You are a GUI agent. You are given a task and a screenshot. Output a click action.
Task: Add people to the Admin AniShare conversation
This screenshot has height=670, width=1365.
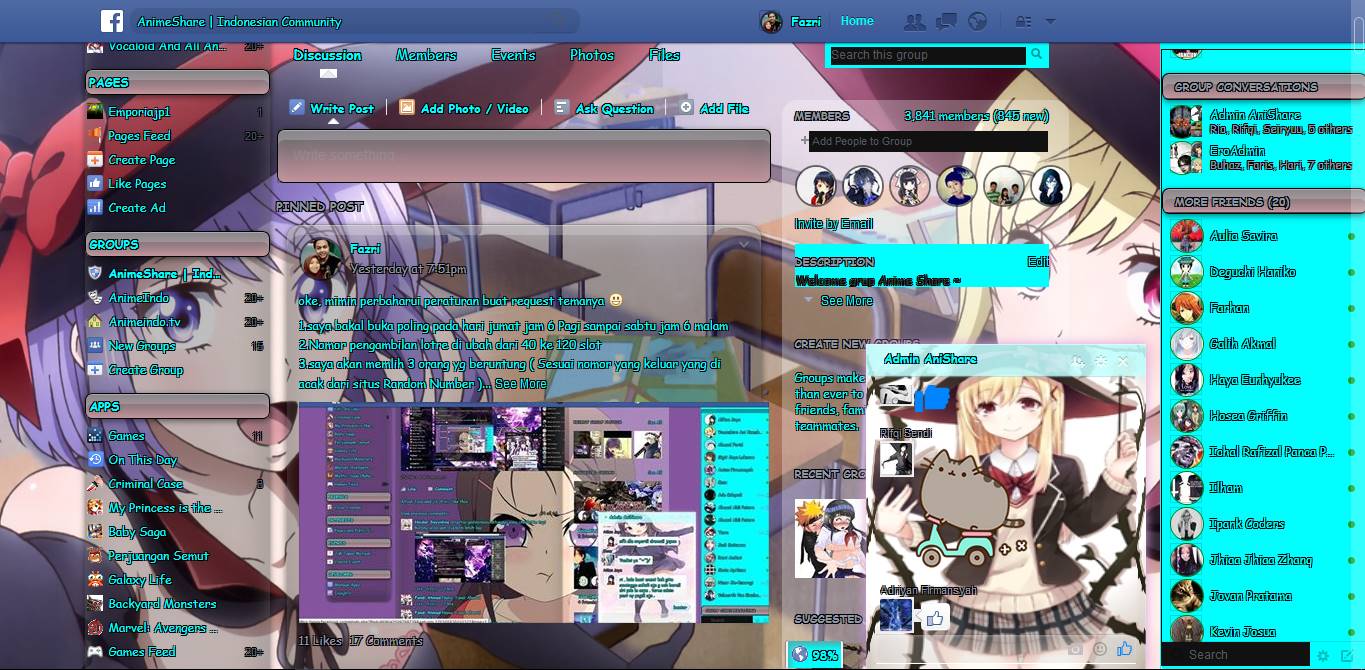tap(1081, 360)
